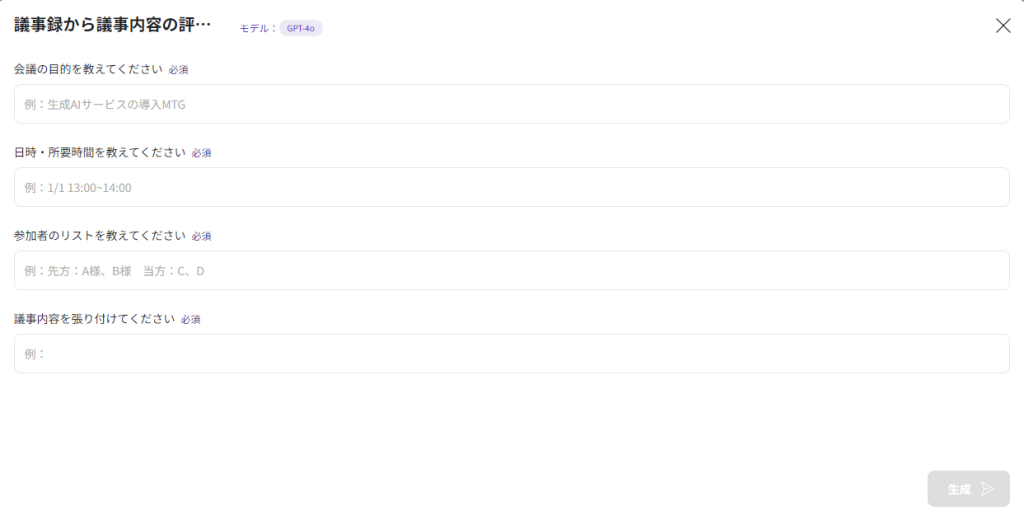Click the 議事内容を張り付けてください label
This screenshot has width=1024, height=520.
94,318
